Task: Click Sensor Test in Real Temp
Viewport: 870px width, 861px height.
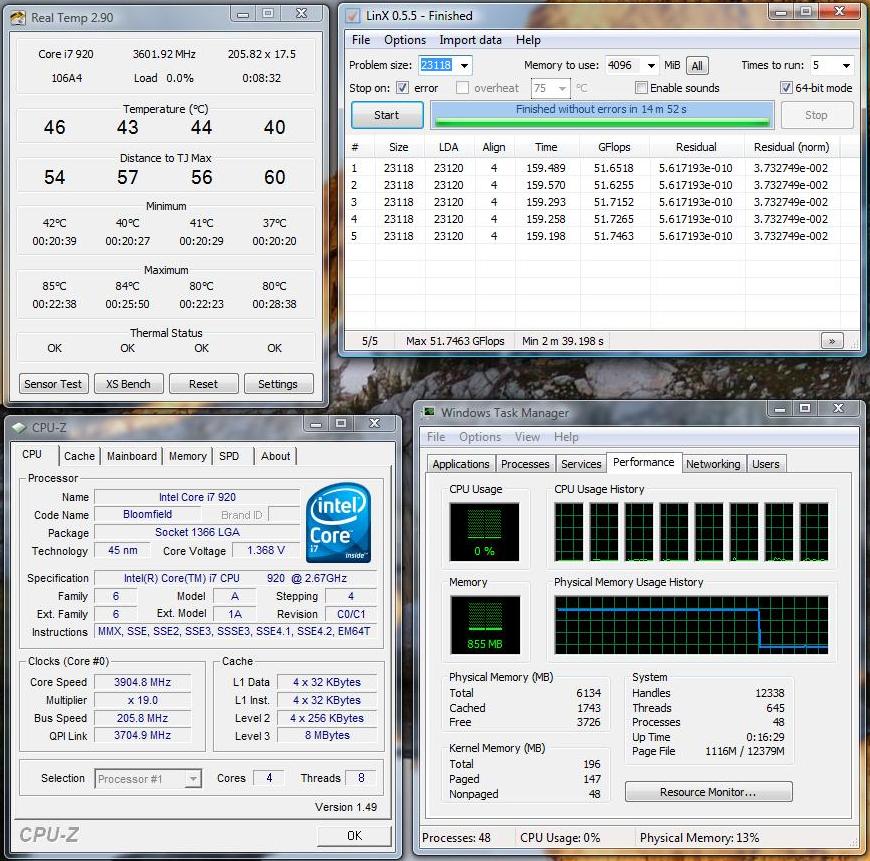Action: click(53, 384)
